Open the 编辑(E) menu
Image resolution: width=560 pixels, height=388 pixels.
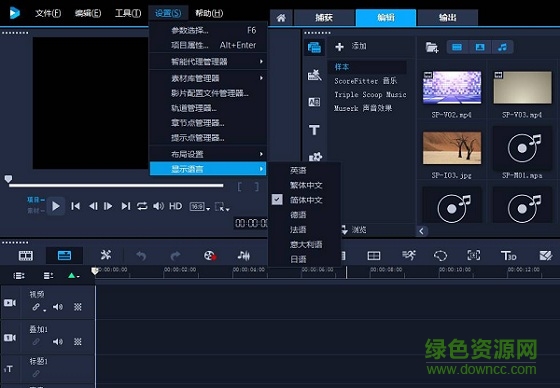point(88,13)
